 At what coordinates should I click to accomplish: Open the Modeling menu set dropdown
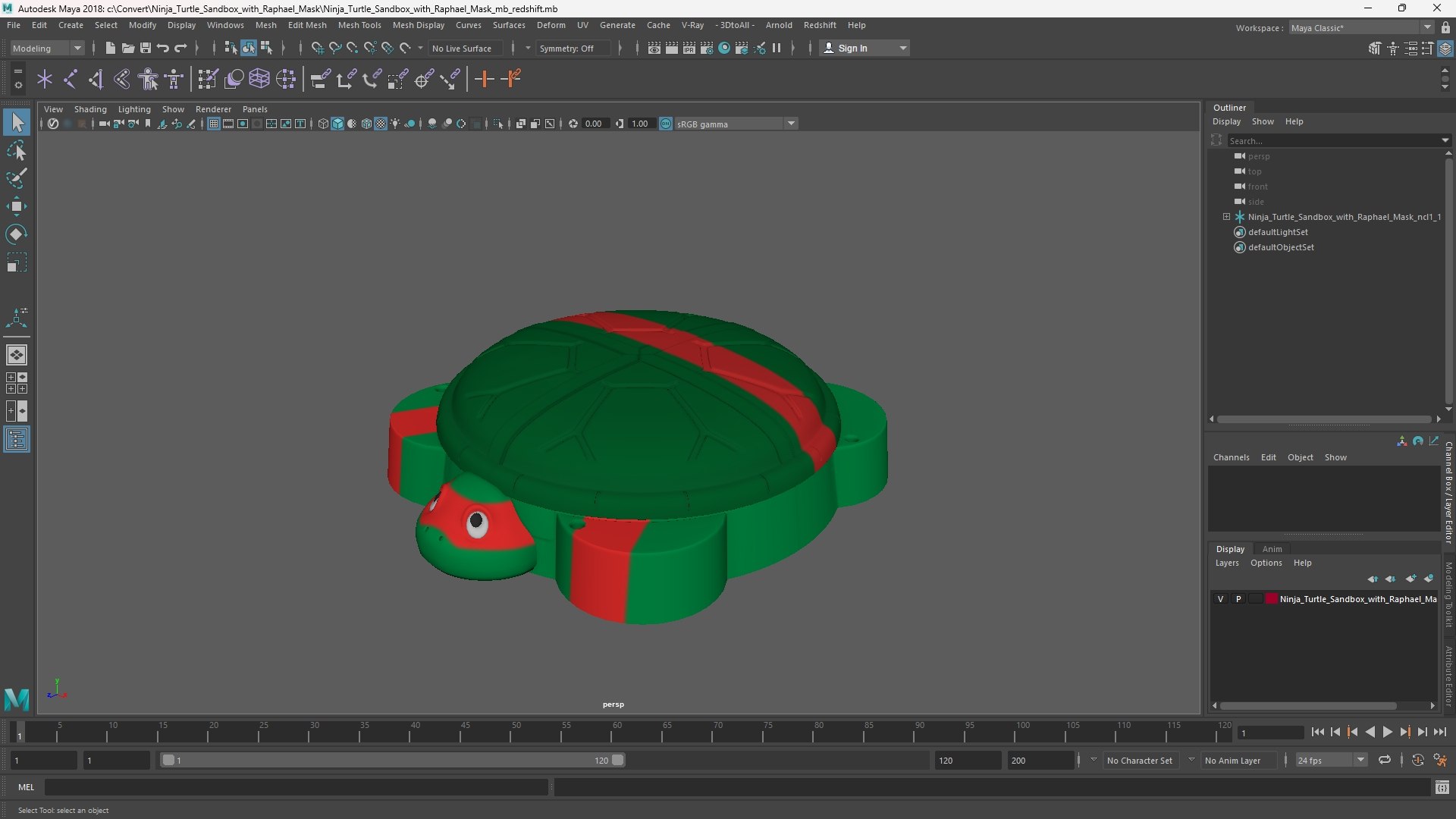[47, 48]
